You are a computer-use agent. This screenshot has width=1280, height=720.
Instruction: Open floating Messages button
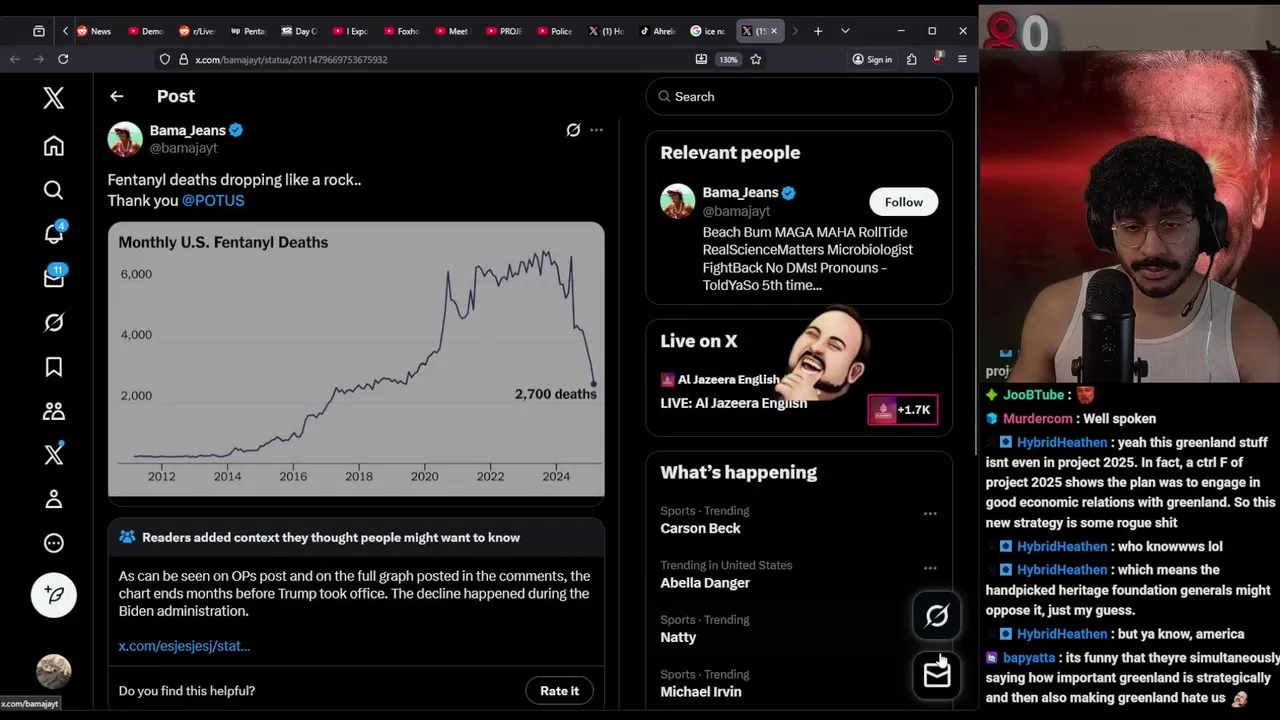(937, 675)
